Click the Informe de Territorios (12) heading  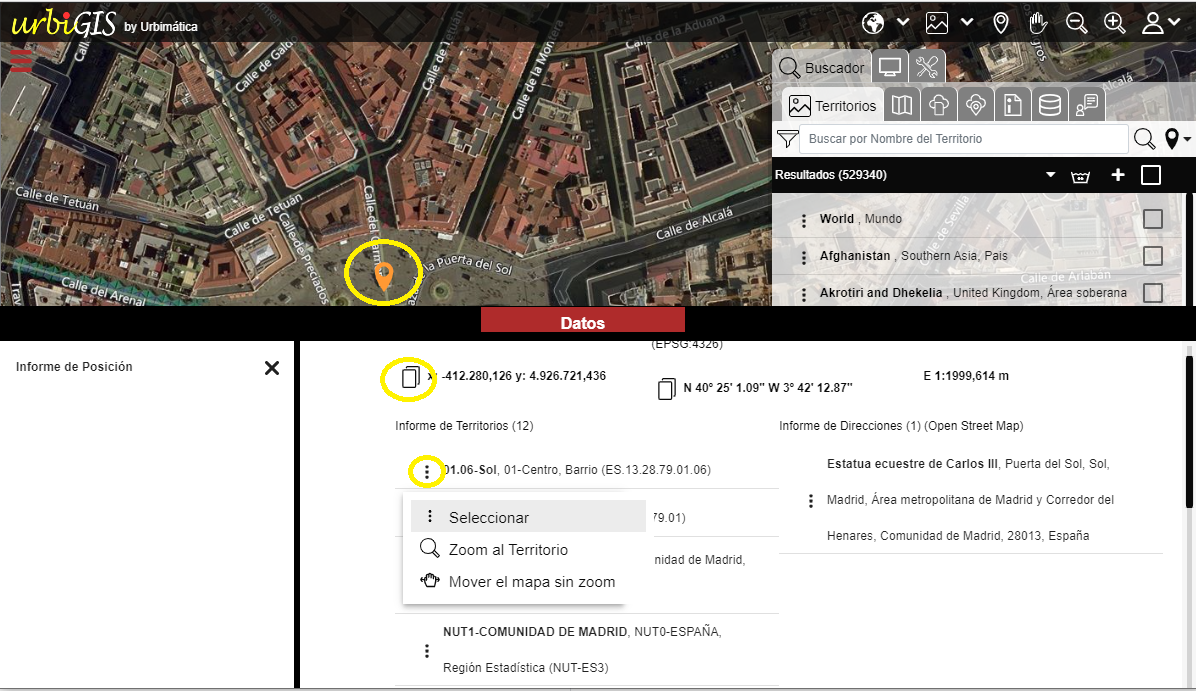[464, 426]
